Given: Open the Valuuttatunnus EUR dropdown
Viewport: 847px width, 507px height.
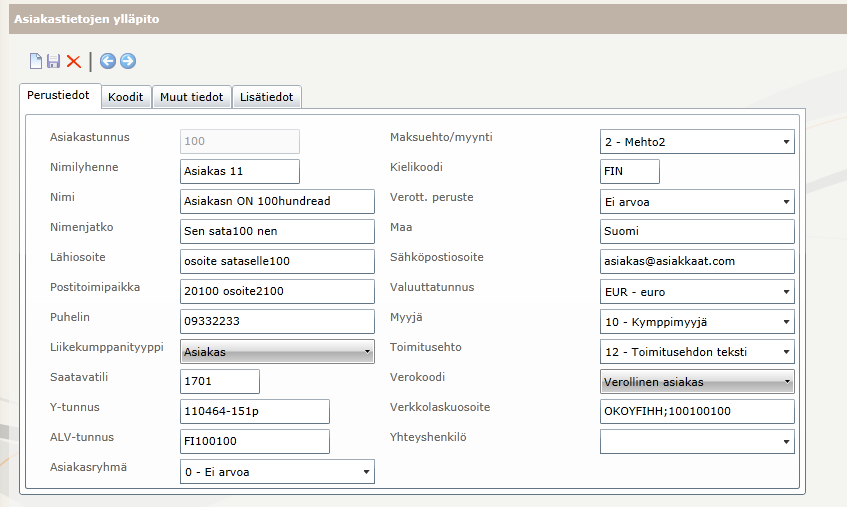Looking at the screenshot, I should [697, 292].
